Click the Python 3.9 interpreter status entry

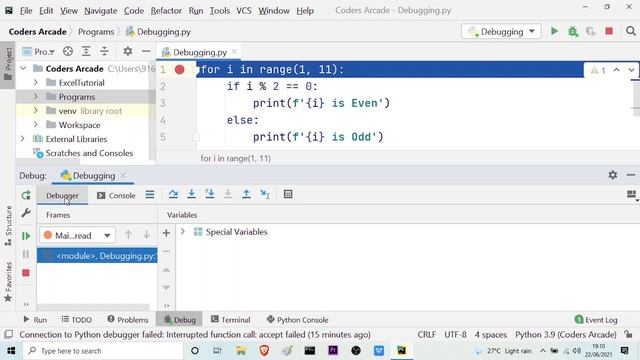[565, 334]
